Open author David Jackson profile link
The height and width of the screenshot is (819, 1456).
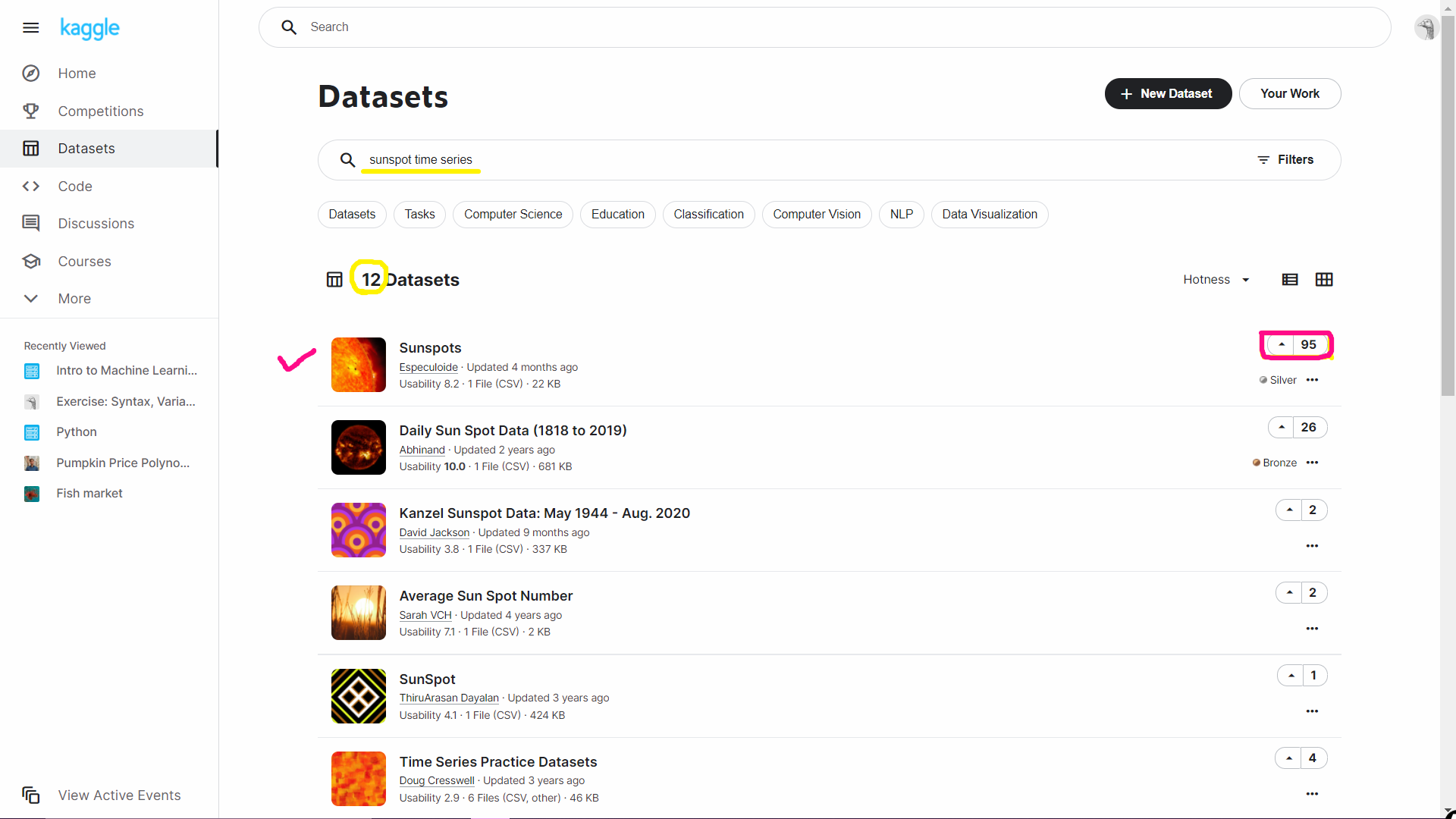point(435,533)
